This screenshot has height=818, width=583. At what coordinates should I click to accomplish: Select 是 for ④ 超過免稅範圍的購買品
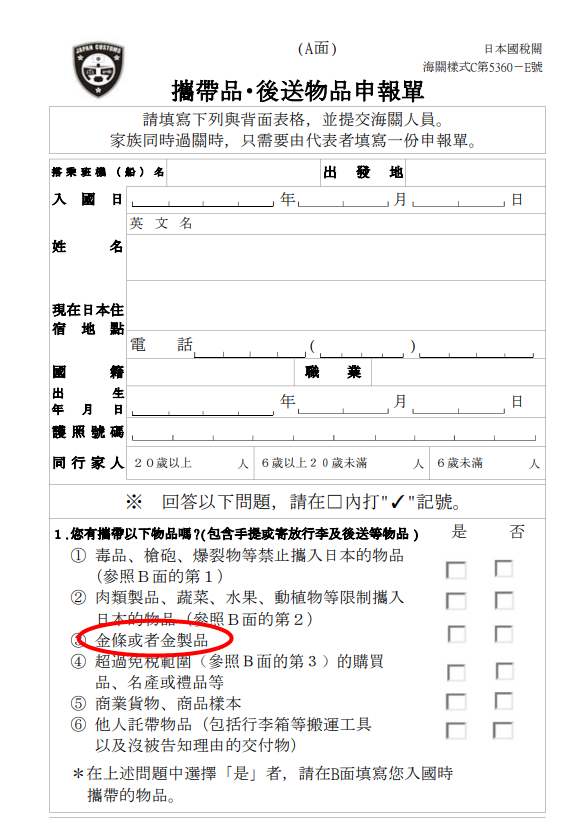coord(456,672)
